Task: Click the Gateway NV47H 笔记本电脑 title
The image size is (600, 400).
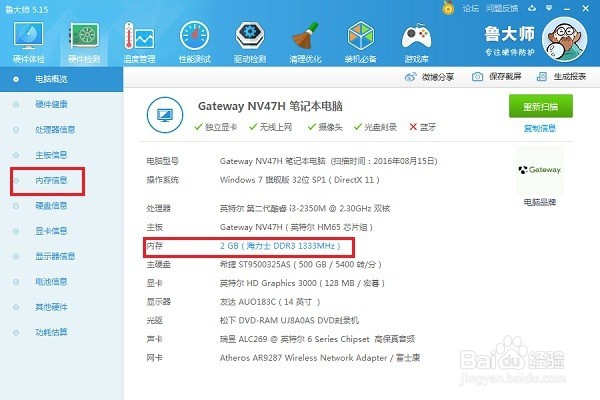Action: [x=270, y=106]
